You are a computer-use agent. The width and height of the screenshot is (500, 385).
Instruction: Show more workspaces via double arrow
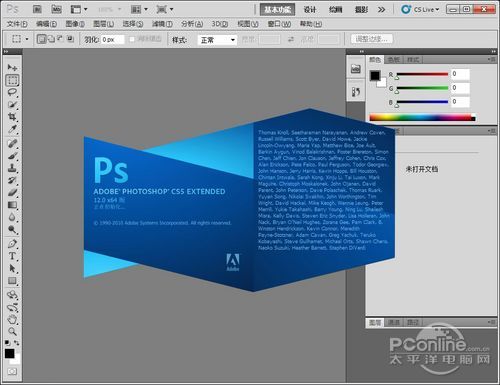pyautogui.click(x=381, y=10)
